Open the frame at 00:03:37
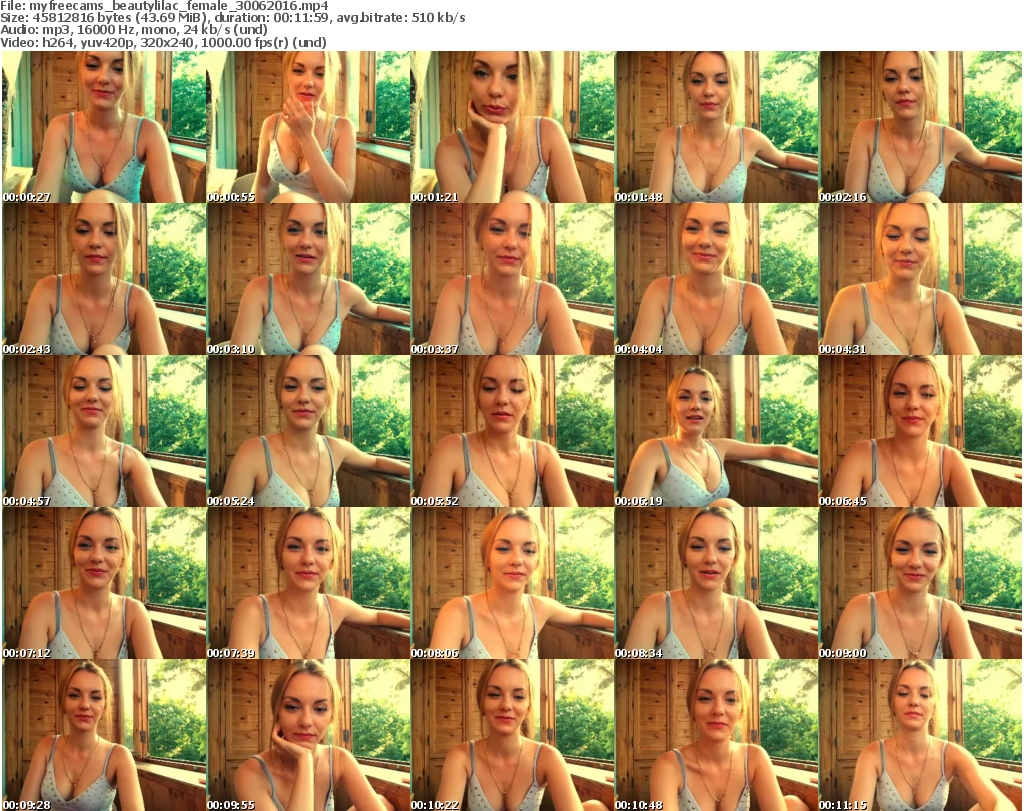Image resolution: width=1024 pixels, height=811 pixels. pos(512,279)
